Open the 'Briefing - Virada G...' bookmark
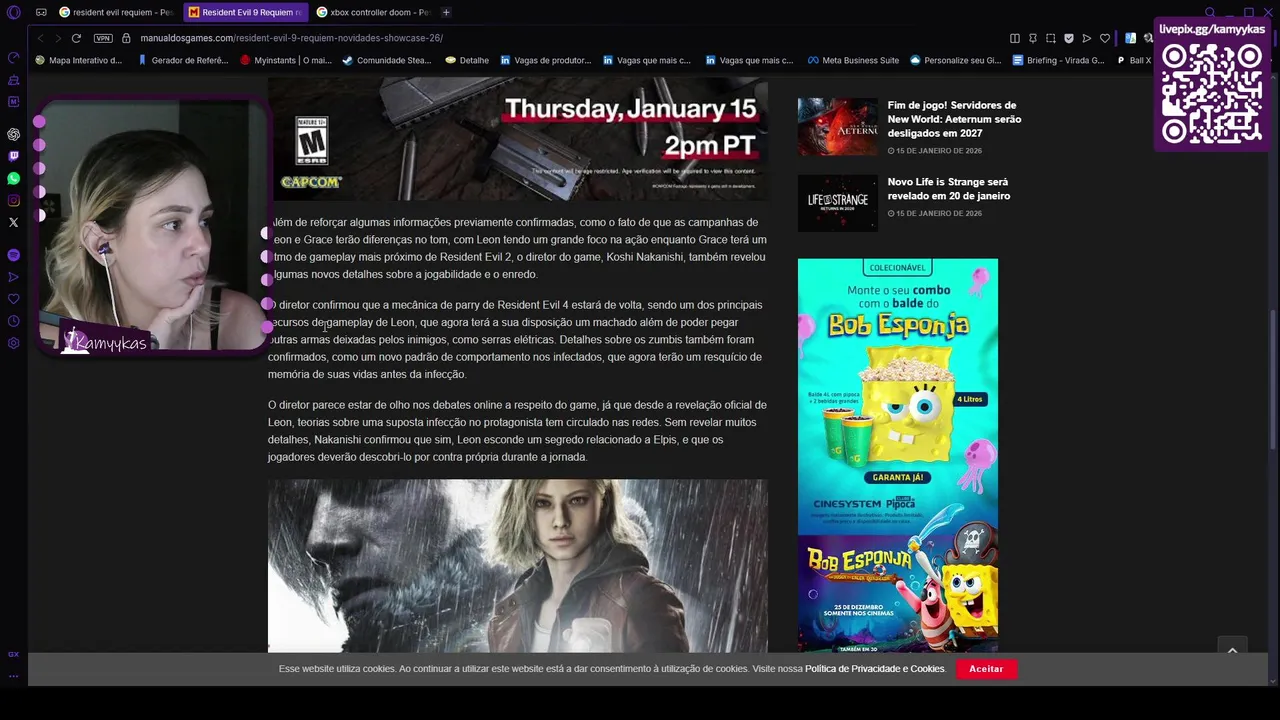Viewport: 1280px width, 720px height. click(x=1059, y=60)
